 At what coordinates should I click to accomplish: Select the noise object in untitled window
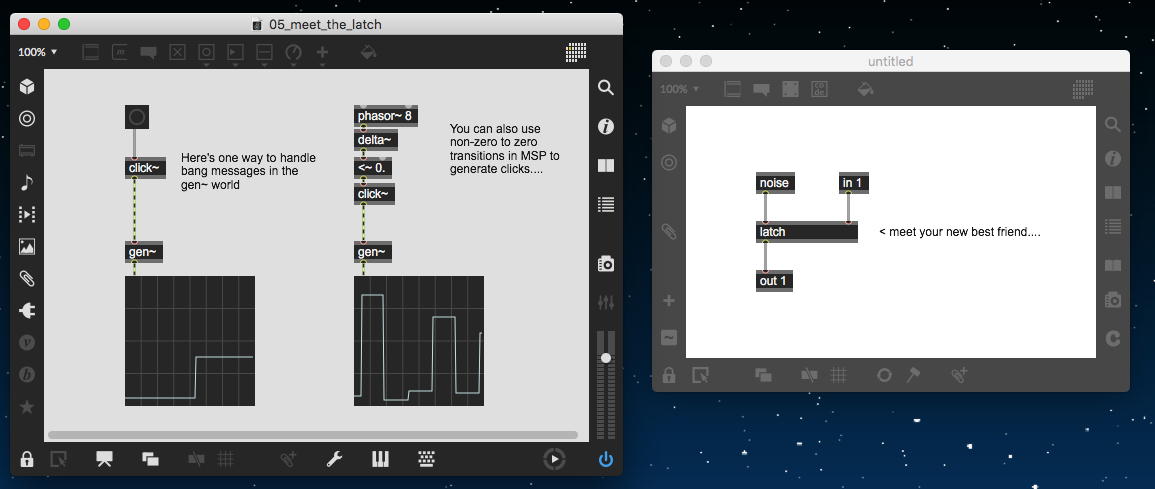(775, 183)
